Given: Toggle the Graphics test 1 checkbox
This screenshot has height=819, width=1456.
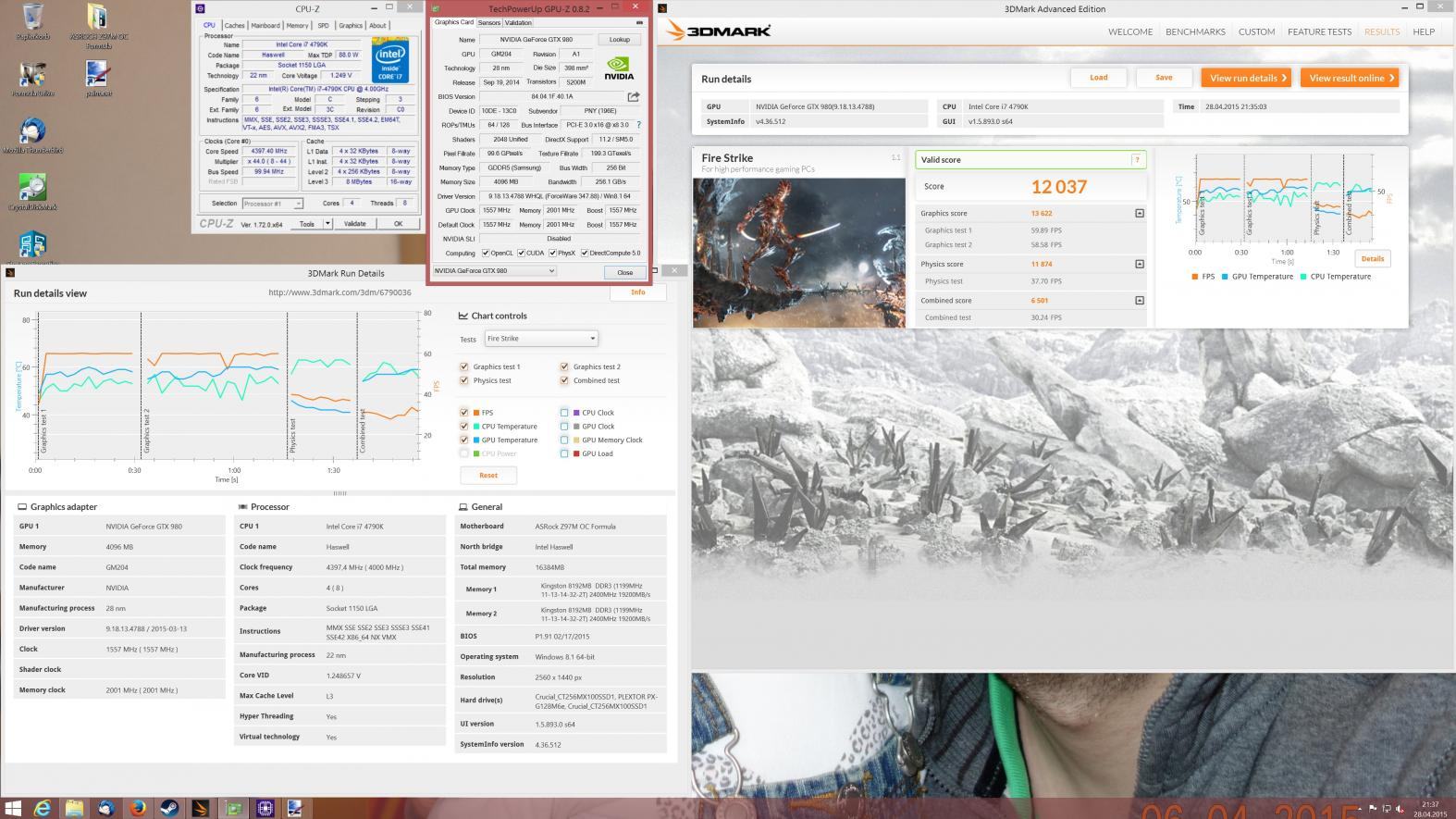Looking at the screenshot, I should point(463,366).
